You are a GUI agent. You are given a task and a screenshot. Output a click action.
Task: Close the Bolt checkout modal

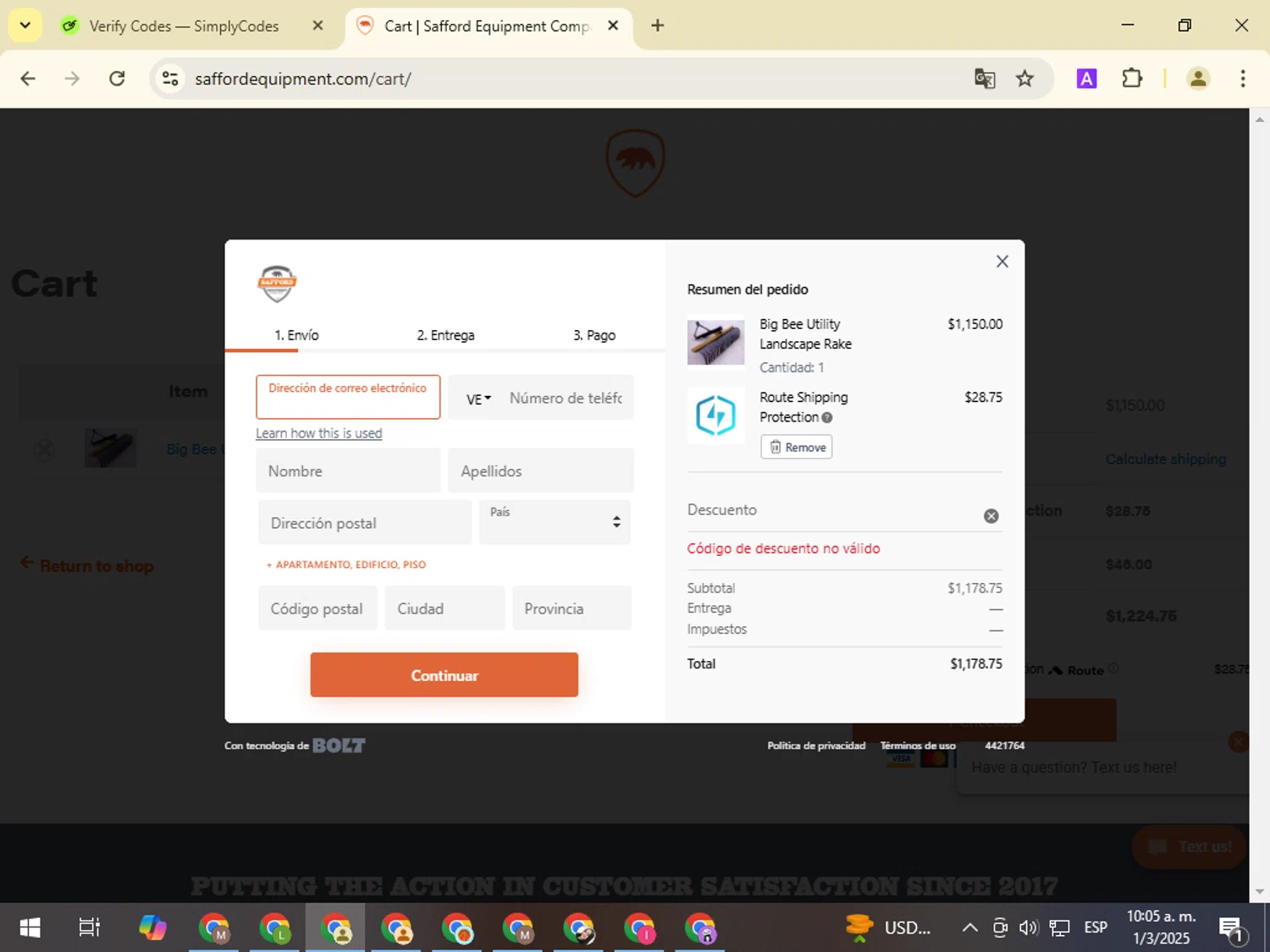tap(1002, 261)
